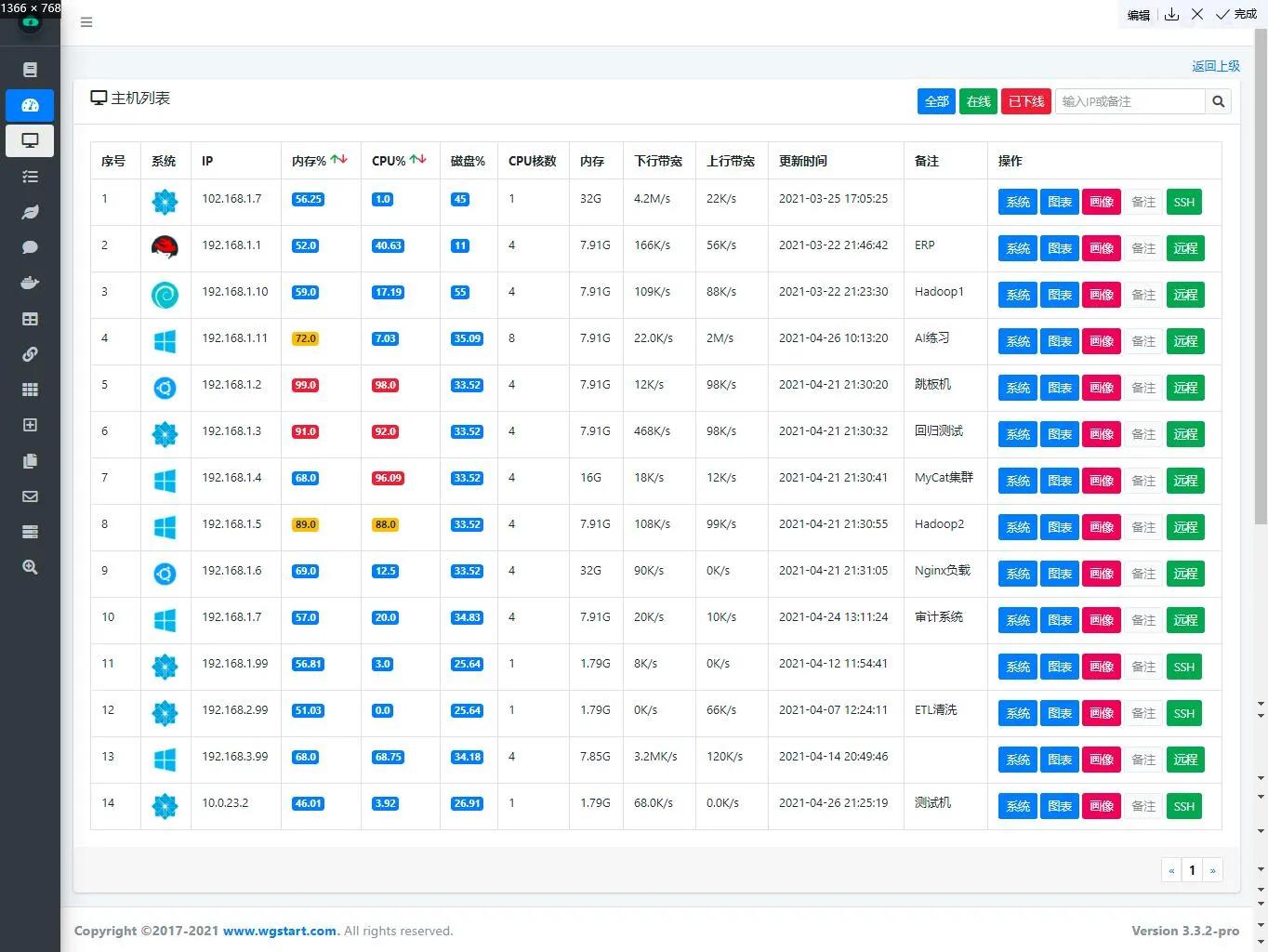Click the mail notification icon in sidebar
Image resolution: width=1268 pixels, height=952 pixels.
(30, 496)
